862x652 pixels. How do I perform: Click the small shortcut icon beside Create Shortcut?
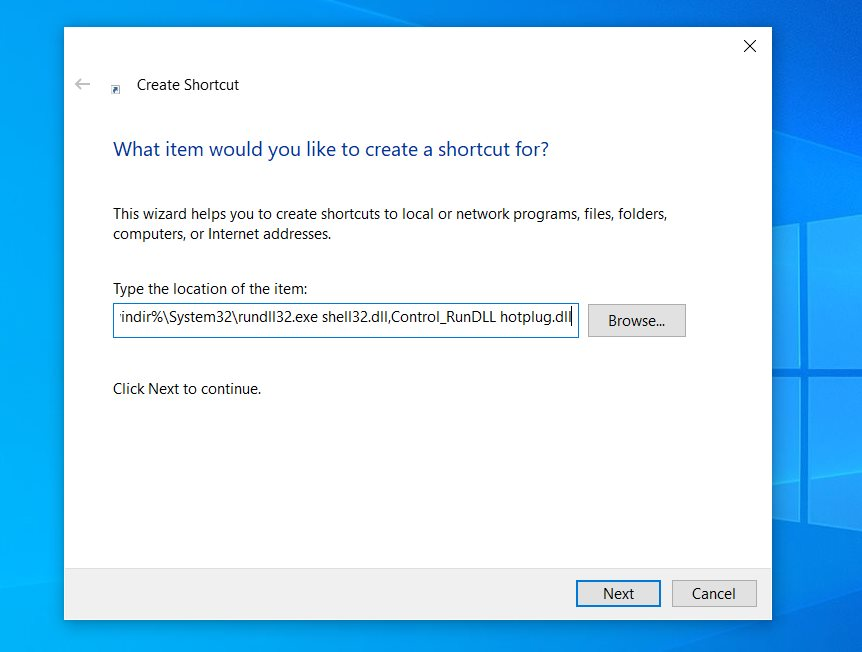(115, 89)
